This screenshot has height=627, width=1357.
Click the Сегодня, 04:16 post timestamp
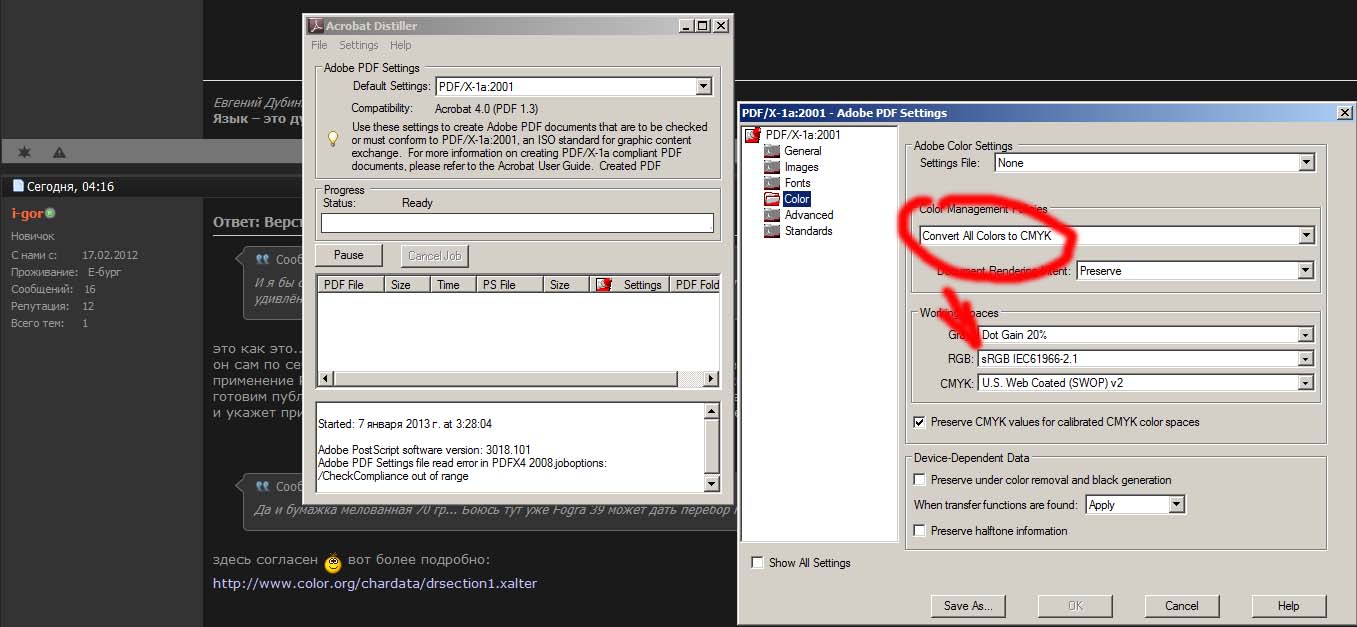(70, 186)
